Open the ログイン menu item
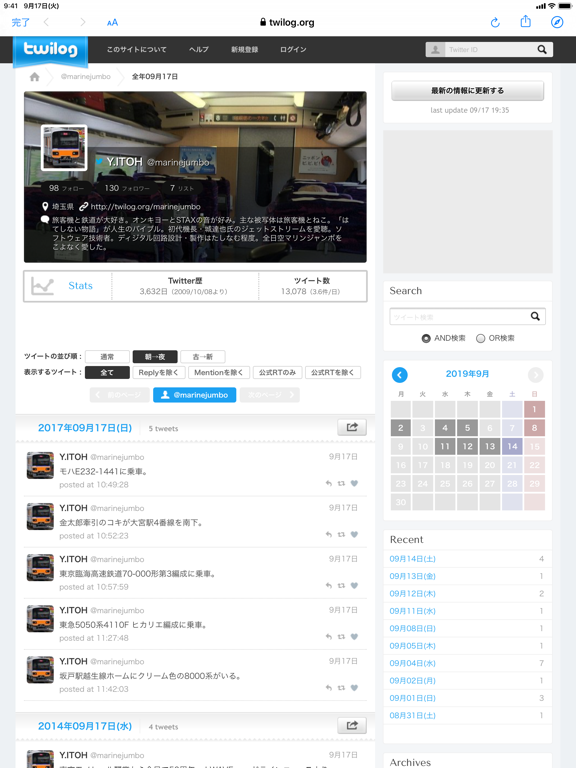Viewport: 576px width, 768px height. [293, 49]
